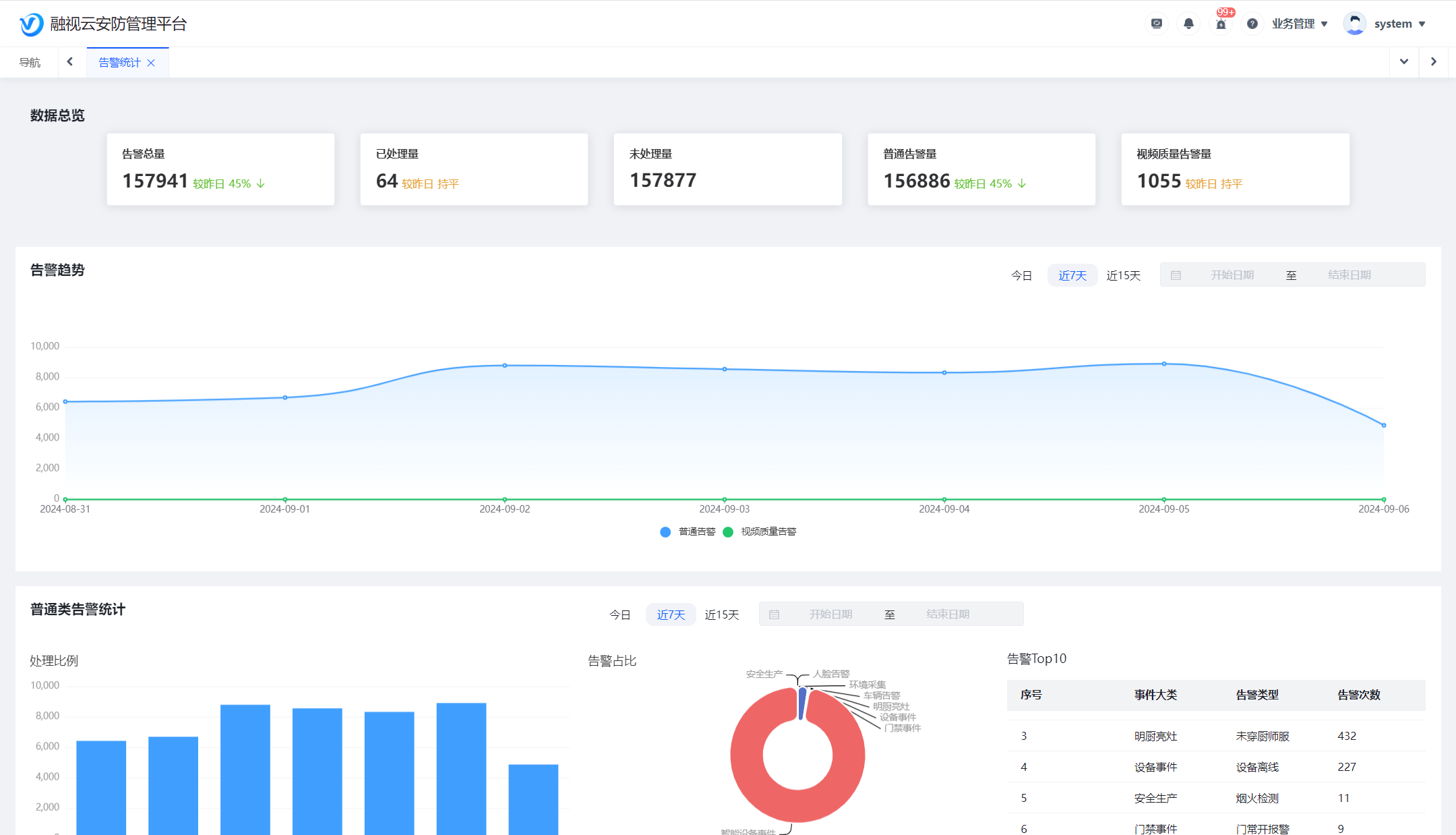The image size is (1456, 835).
Task: Click the help question mark icon
Action: tap(1252, 24)
